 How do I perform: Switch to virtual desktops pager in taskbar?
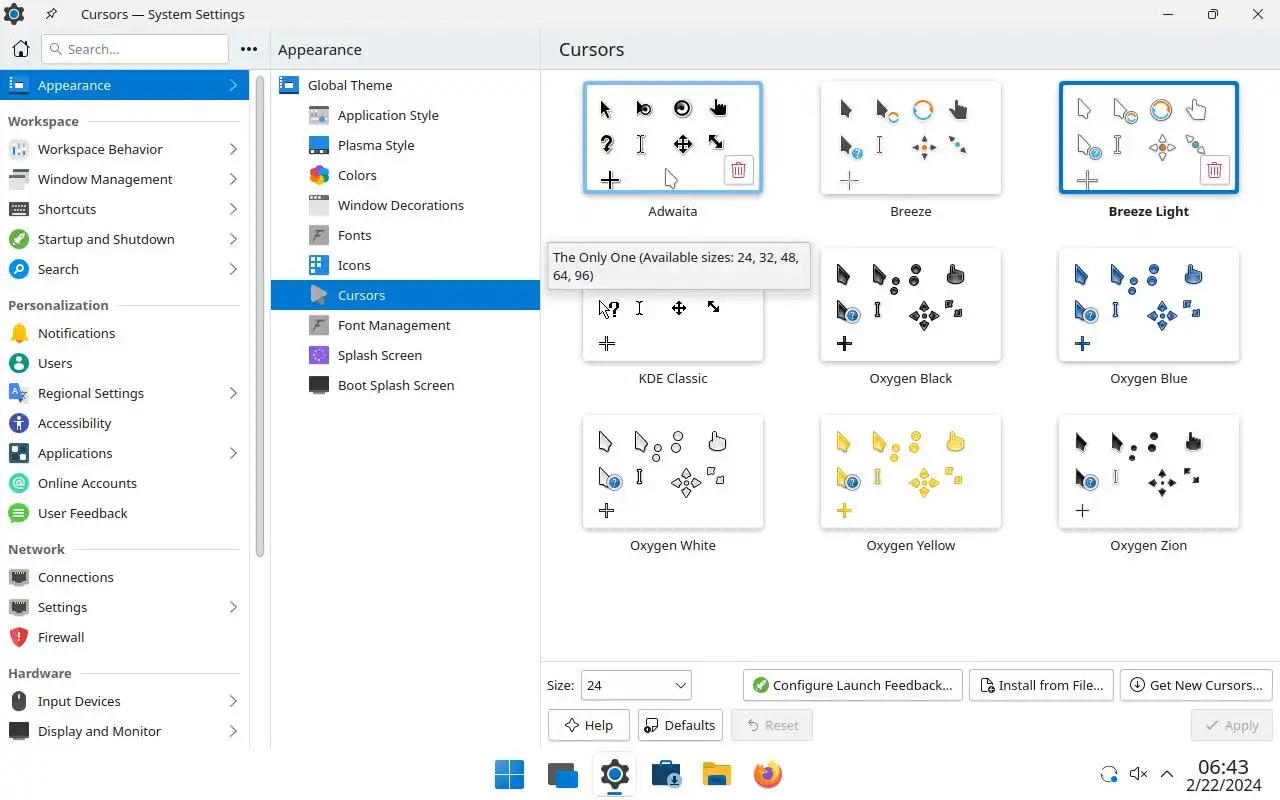[563, 774]
